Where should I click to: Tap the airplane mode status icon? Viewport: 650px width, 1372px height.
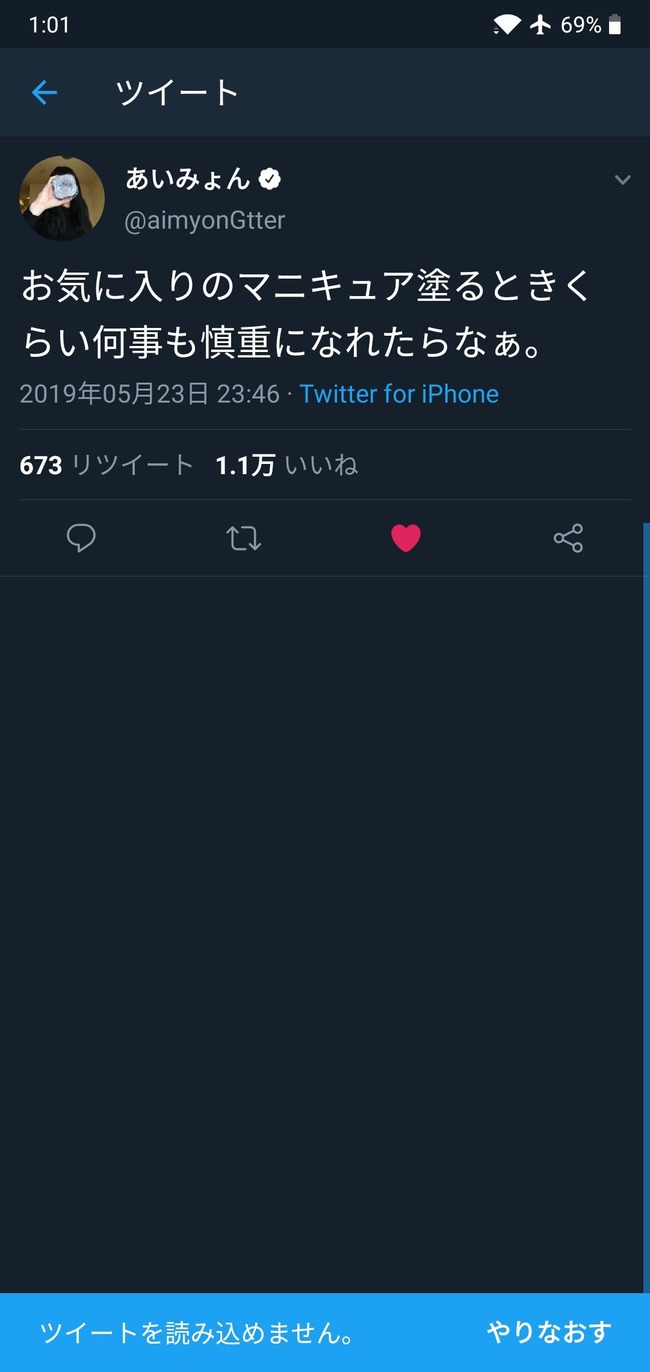click(541, 25)
